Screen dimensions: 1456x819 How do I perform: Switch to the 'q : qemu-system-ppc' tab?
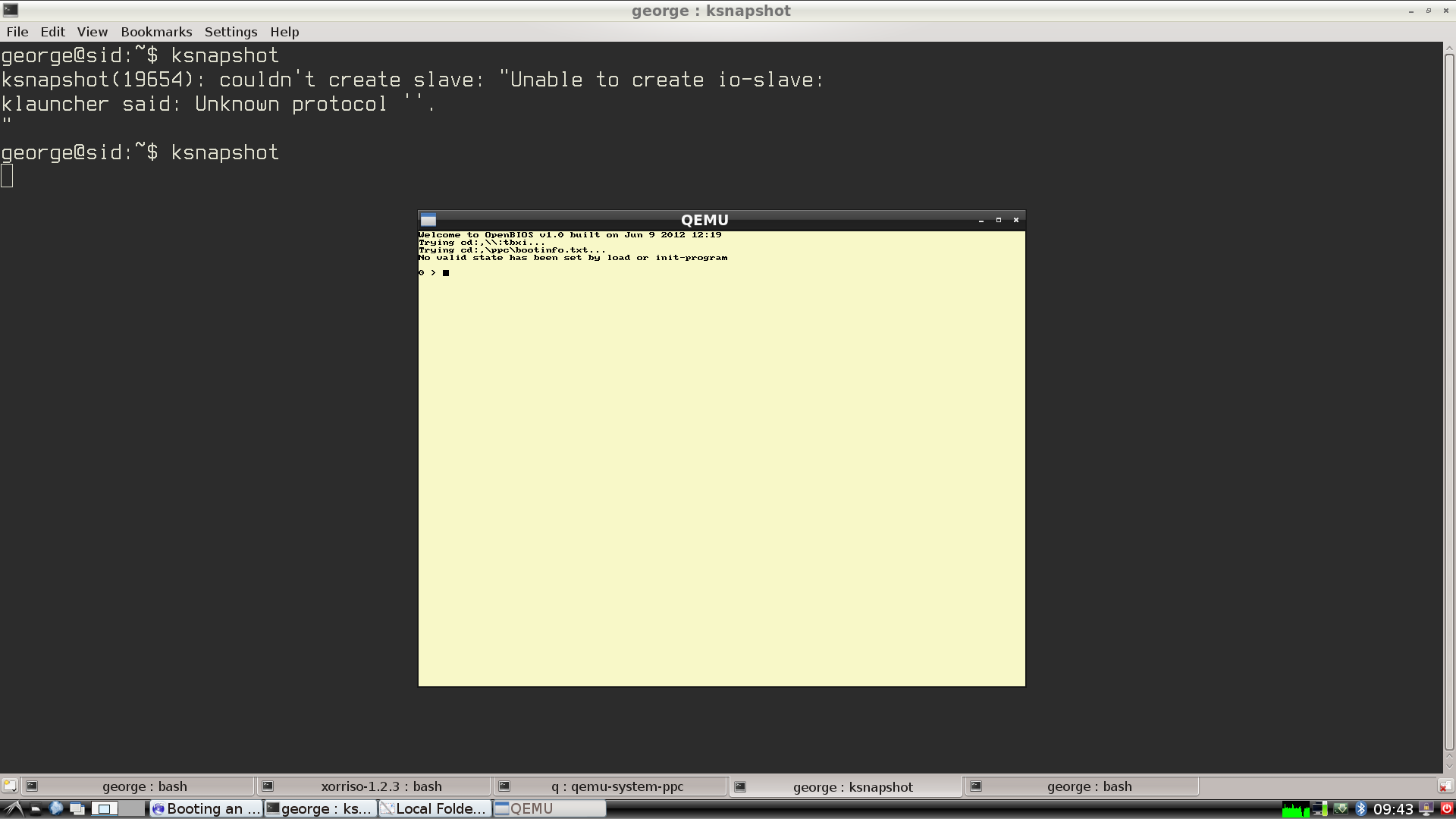(609, 786)
